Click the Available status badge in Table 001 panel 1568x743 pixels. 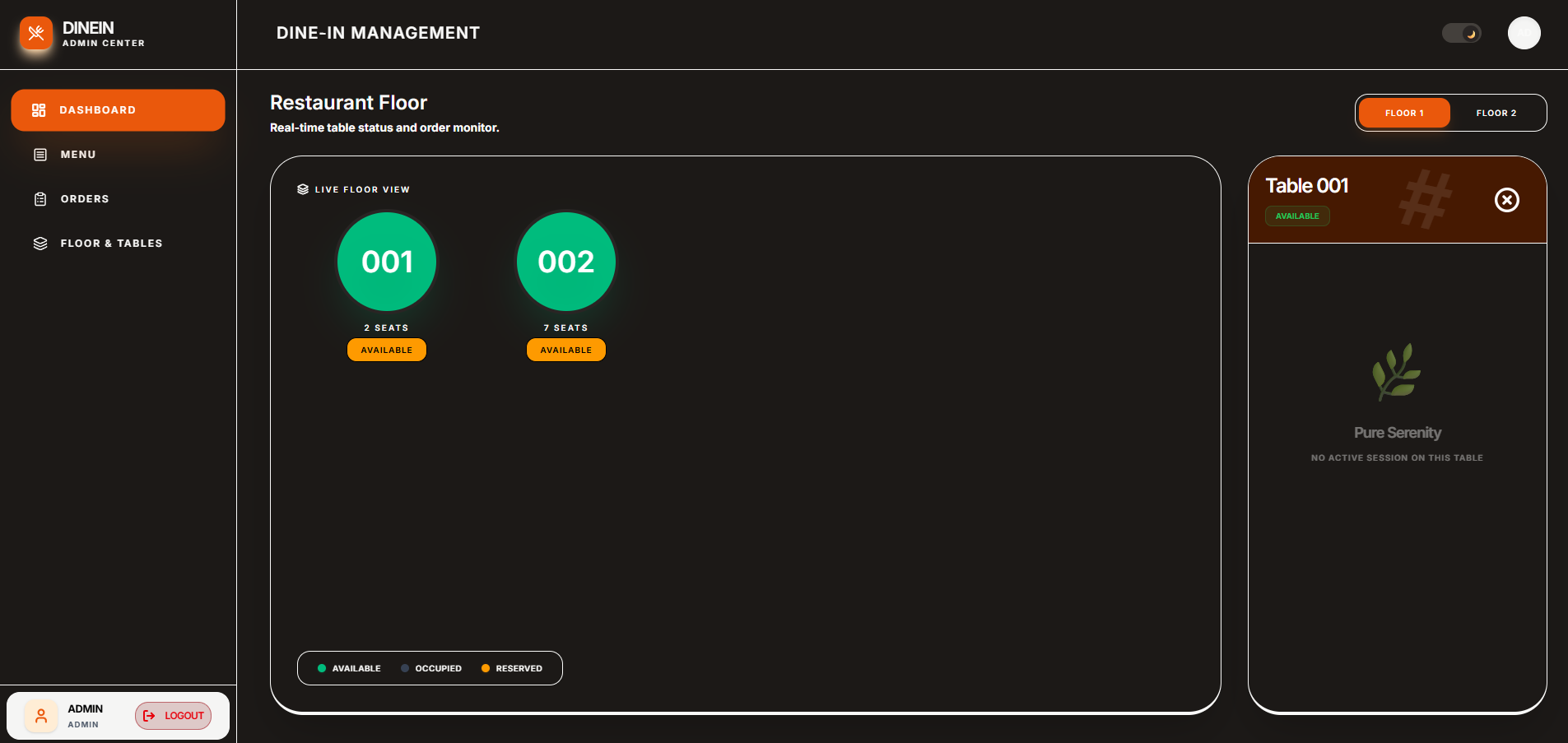click(x=1297, y=216)
